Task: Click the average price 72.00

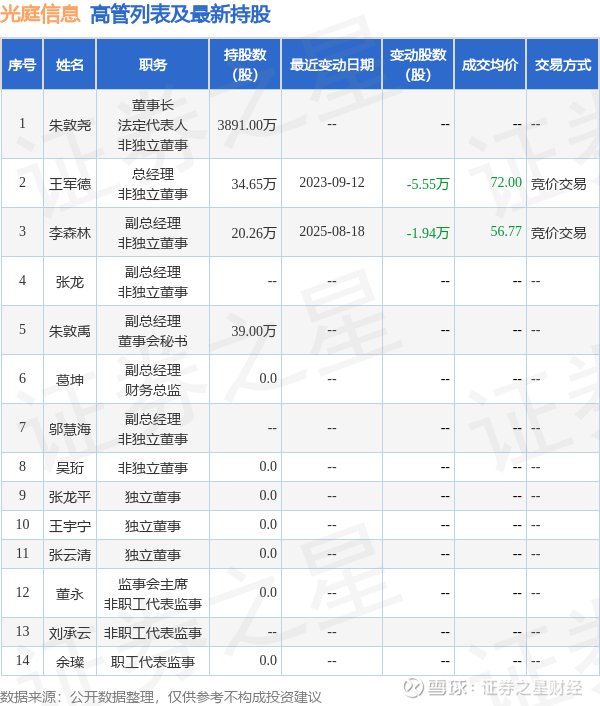Action: click(506, 182)
